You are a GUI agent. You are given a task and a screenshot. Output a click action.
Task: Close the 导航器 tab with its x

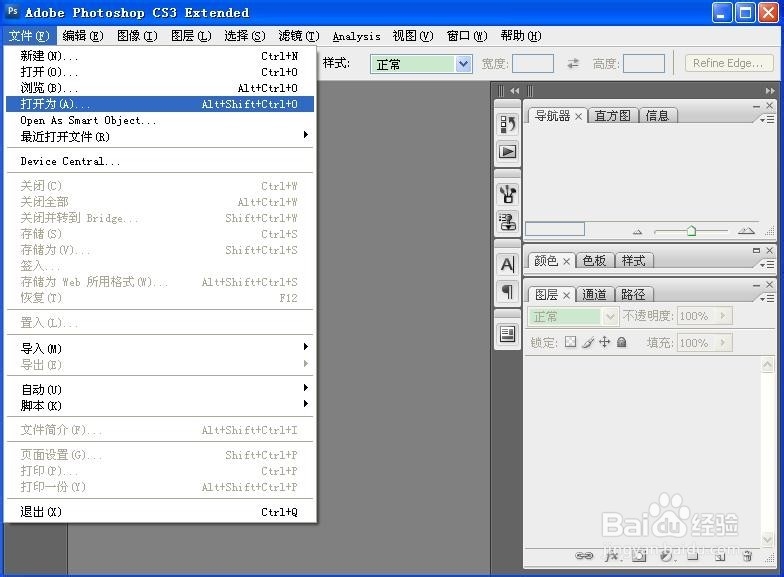click(x=578, y=116)
